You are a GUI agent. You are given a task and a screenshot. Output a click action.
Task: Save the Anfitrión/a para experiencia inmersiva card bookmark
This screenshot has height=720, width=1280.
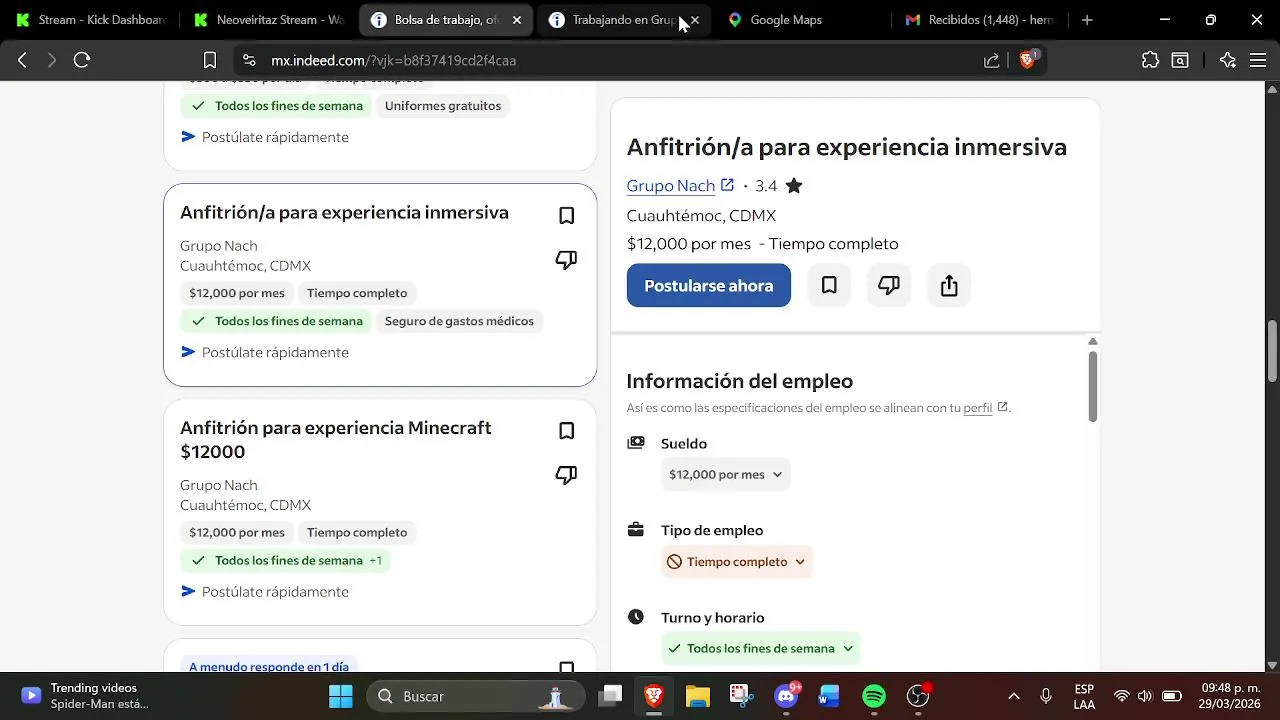[566, 215]
